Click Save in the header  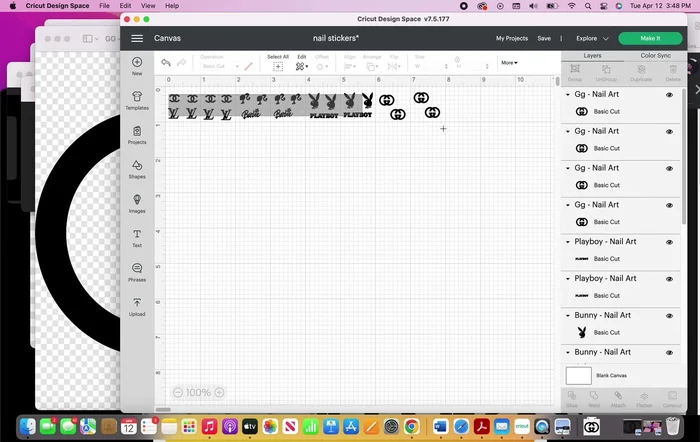click(x=544, y=38)
